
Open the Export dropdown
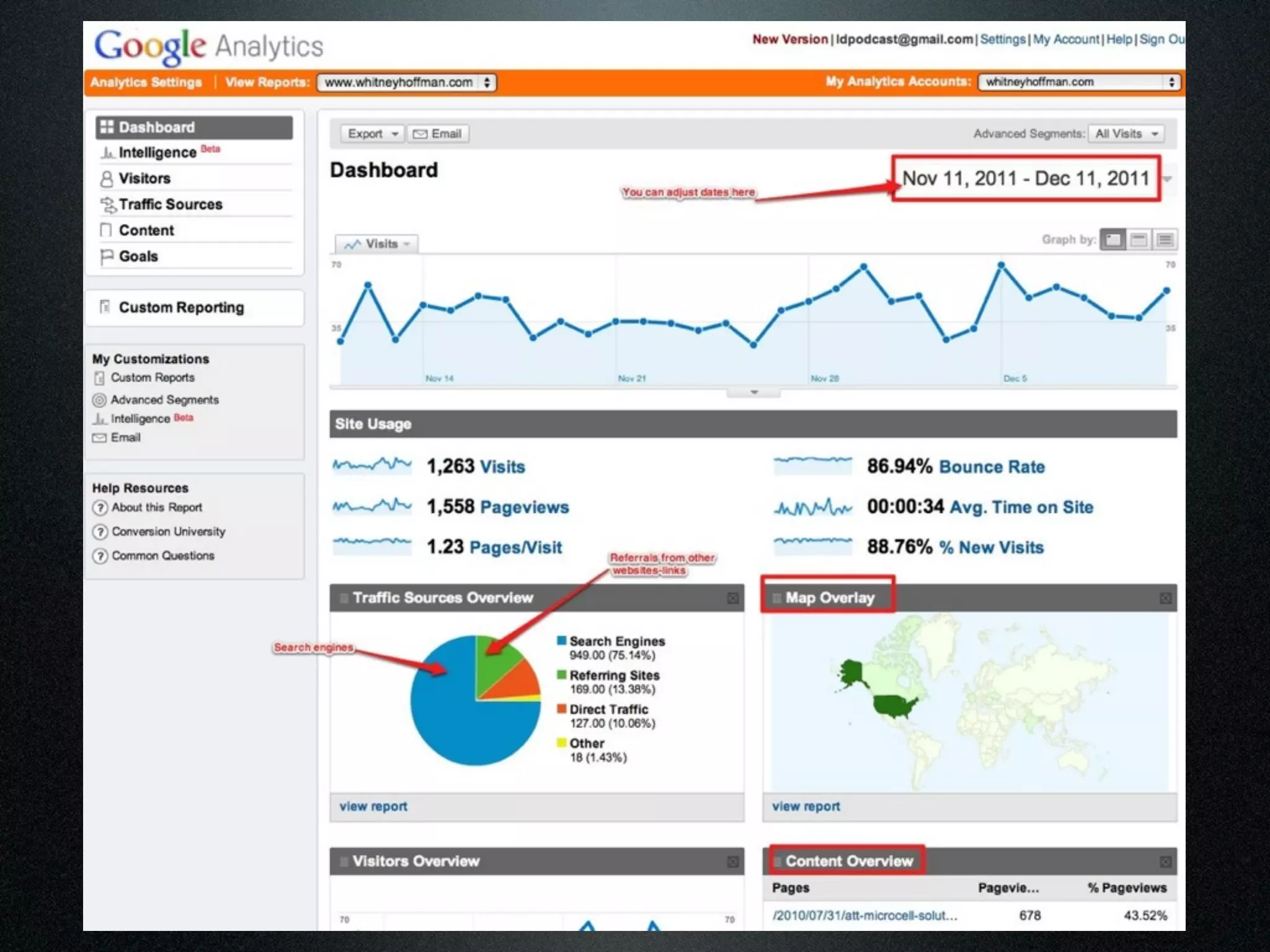click(x=372, y=134)
